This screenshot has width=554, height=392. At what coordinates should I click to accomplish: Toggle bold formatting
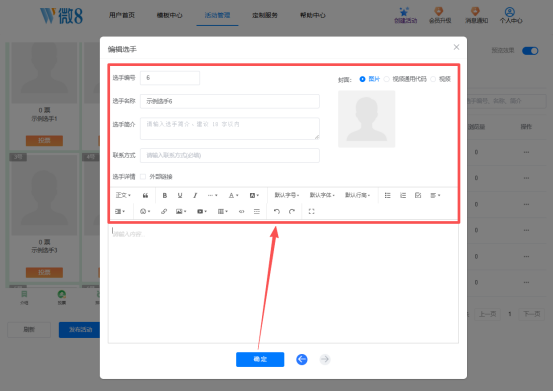[x=165, y=195]
